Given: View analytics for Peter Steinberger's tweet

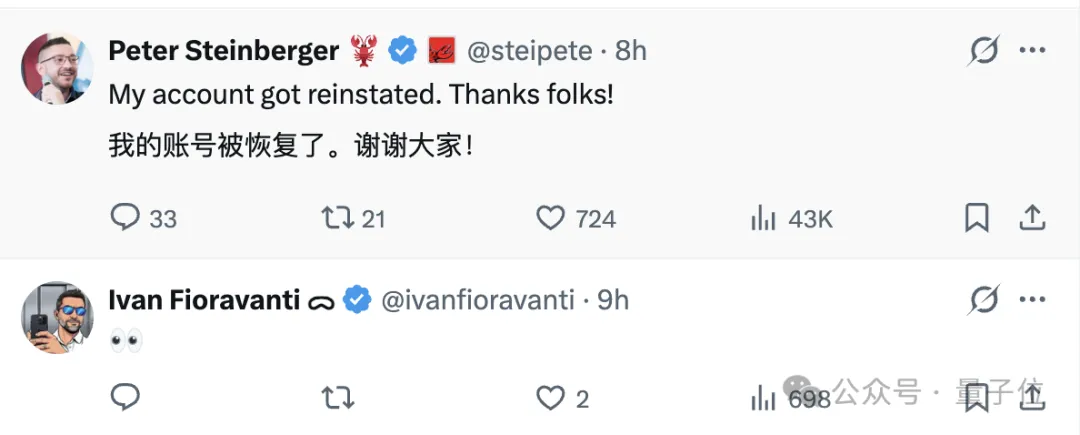Looking at the screenshot, I should [x=764, y=218].
